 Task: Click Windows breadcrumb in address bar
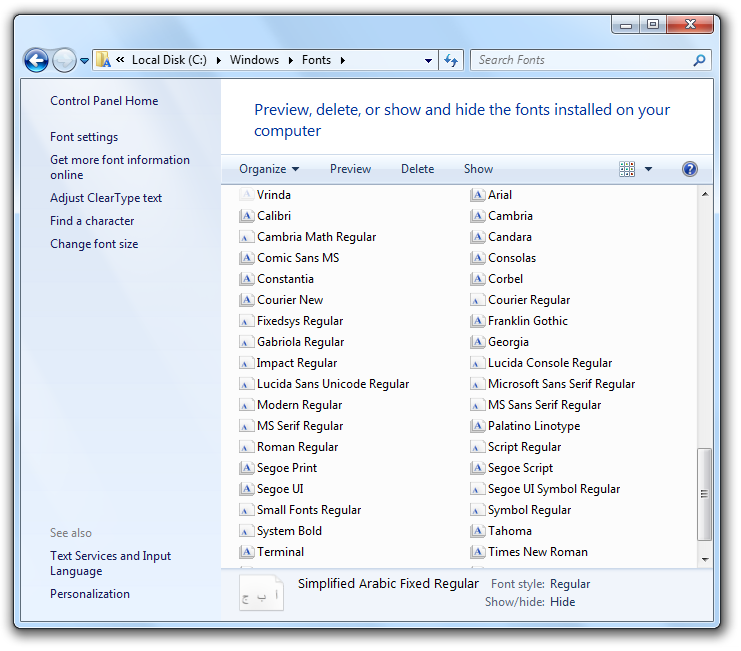[x=254, y=60]
